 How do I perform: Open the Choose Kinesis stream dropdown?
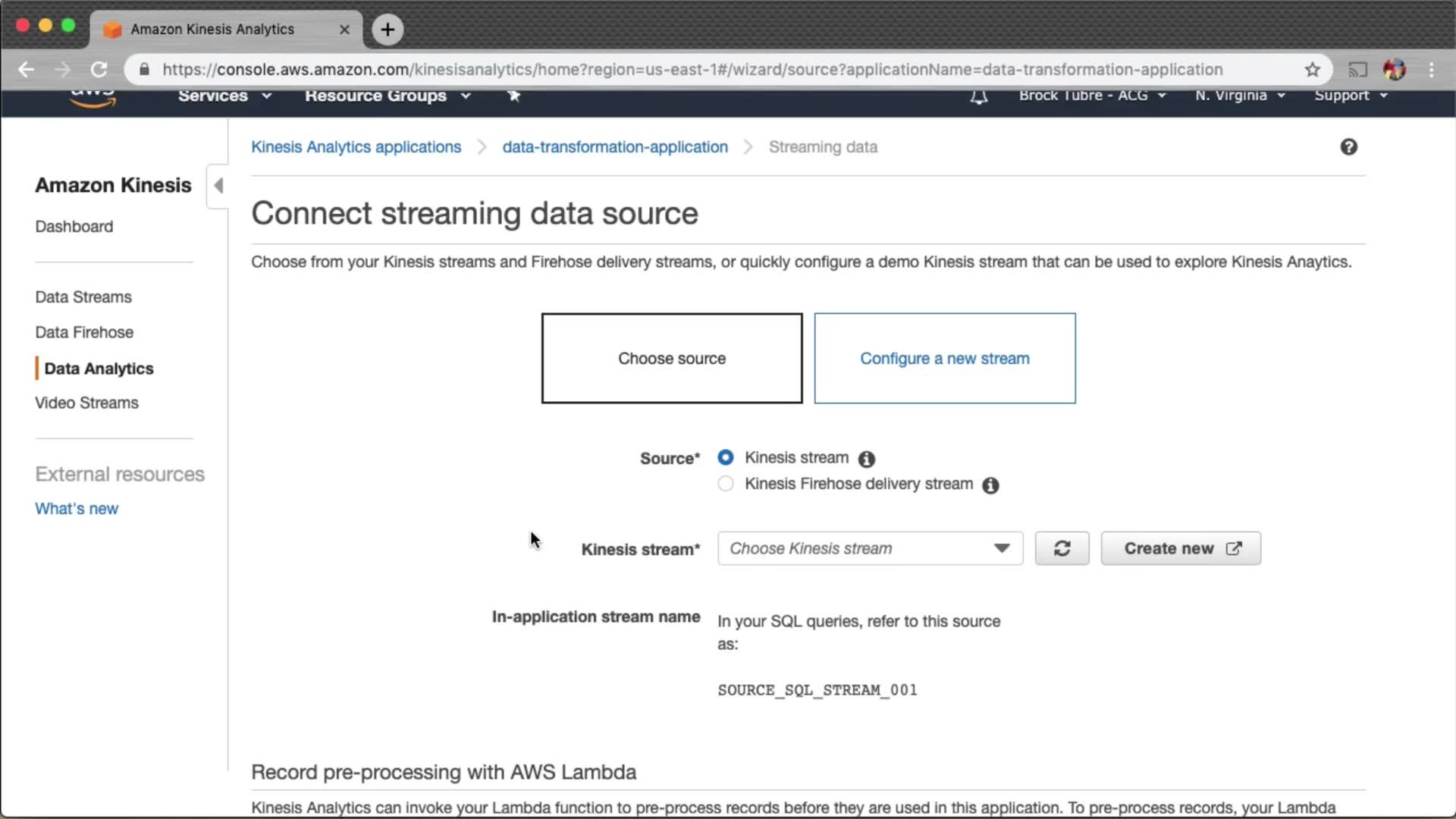pyautogui.click(x=870, y=548)
